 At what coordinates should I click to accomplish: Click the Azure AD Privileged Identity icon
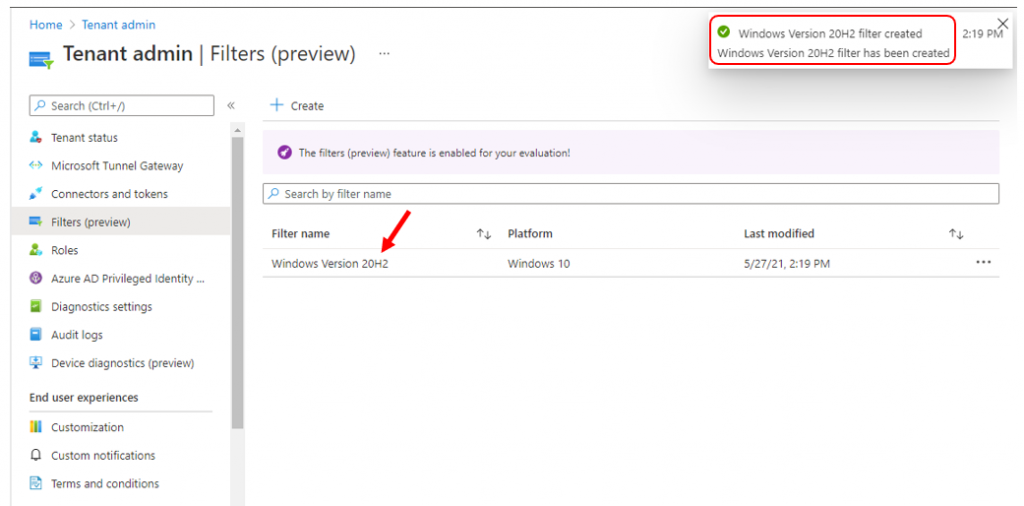[x=36, y=278]
